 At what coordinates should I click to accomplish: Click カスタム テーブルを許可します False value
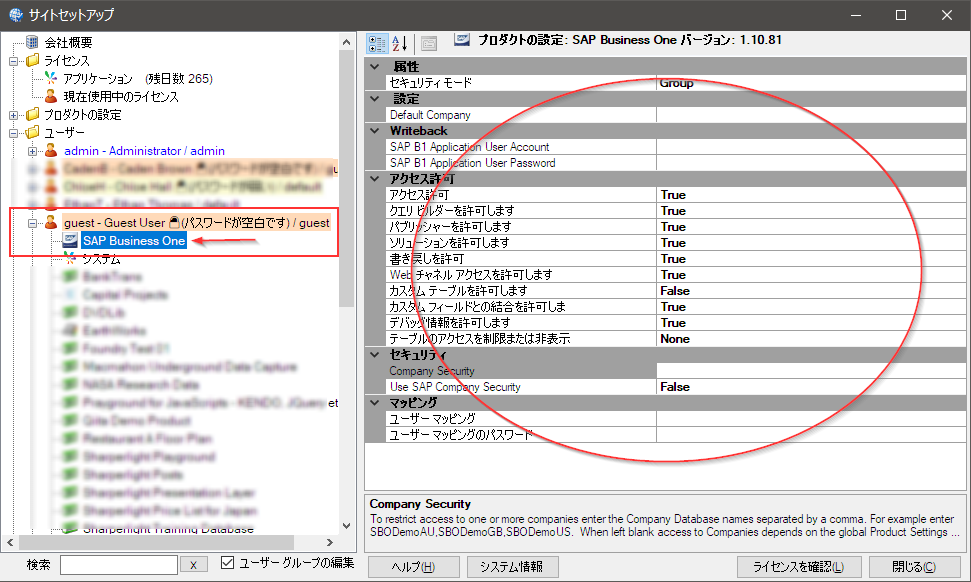(811, 290)
